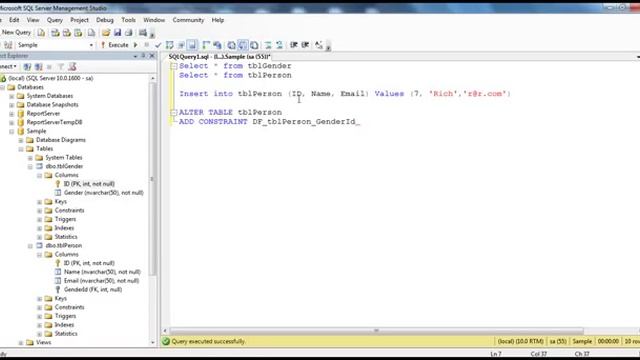Viewport: 640px width, 360px height.
Task: Close the Object Explorer panel
Action: pos(152,56)
